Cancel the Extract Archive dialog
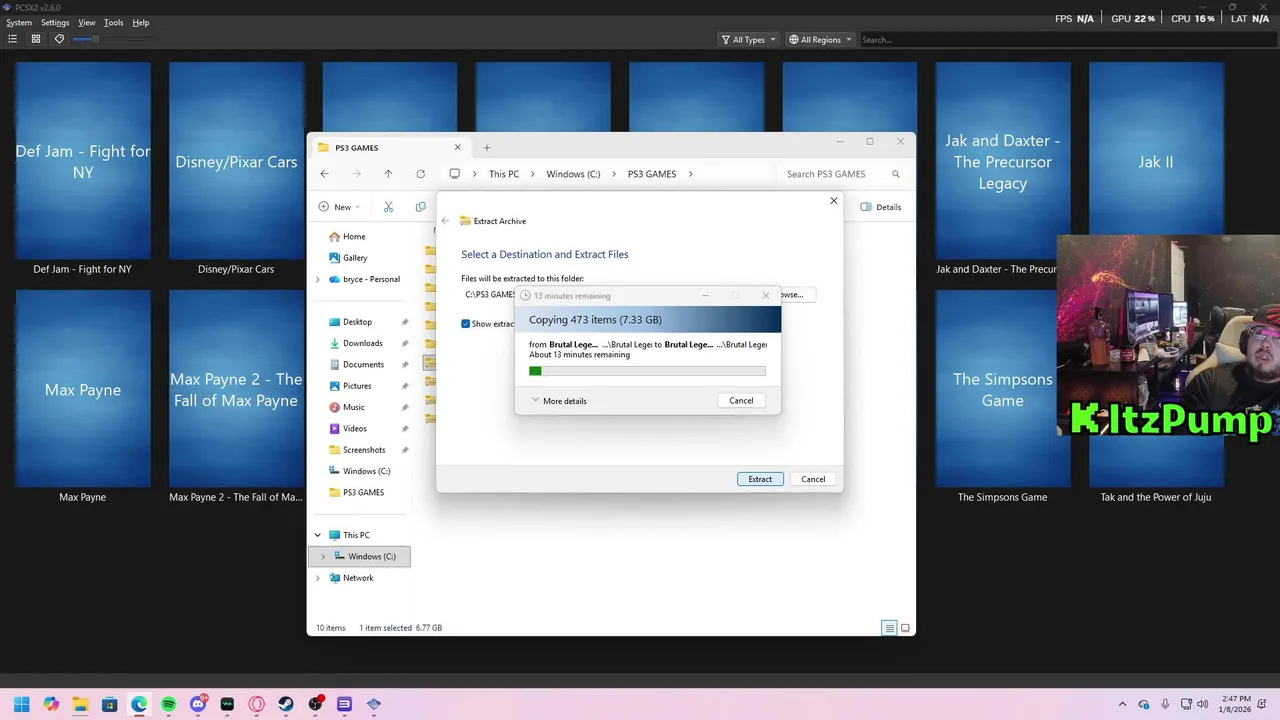The image size is (1280, 720). pos(813,479)
